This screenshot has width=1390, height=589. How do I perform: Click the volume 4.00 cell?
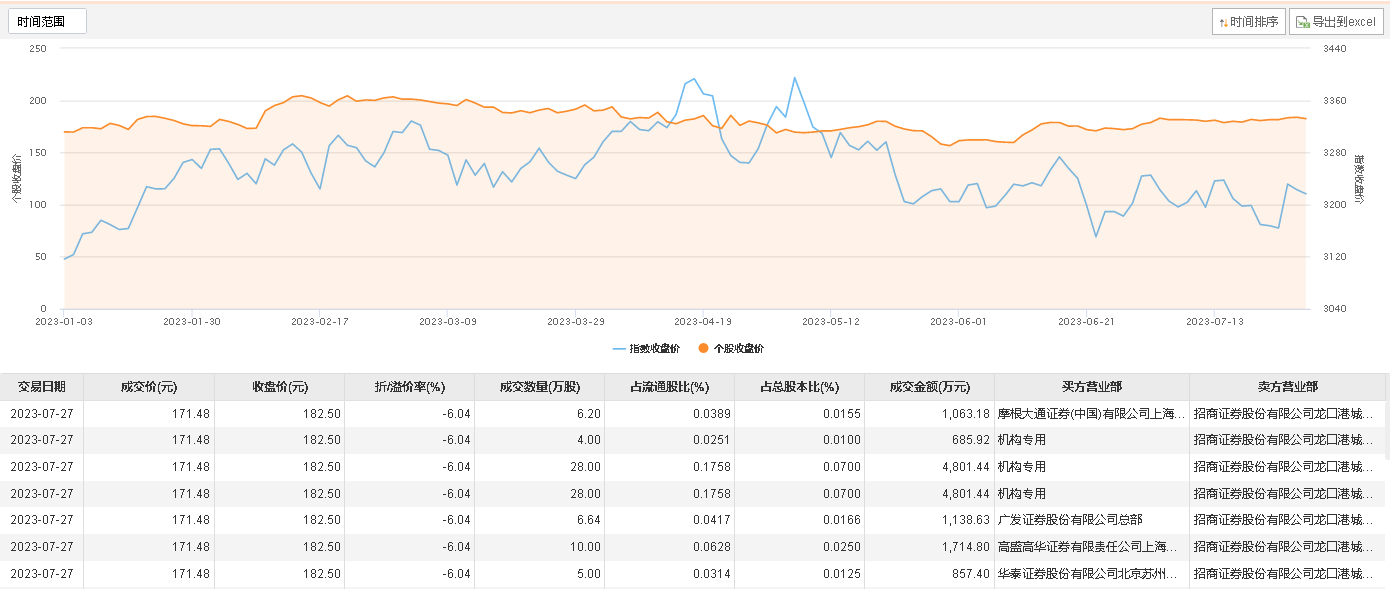[540, 440]
